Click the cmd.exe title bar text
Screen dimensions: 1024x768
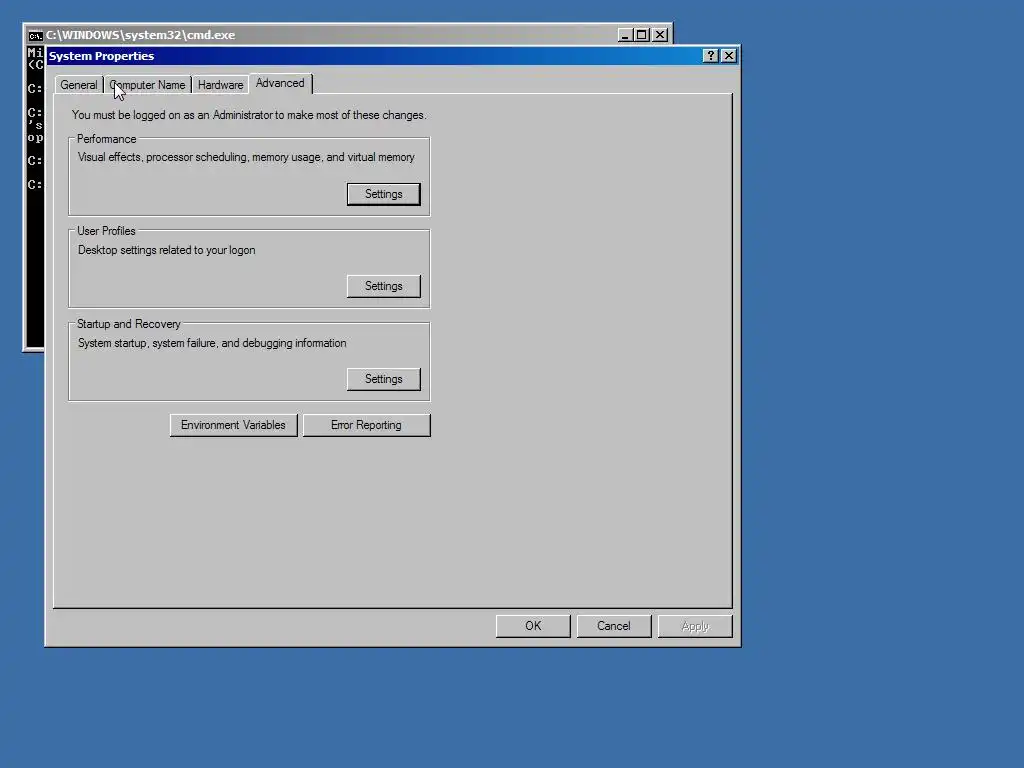point(140,35)
